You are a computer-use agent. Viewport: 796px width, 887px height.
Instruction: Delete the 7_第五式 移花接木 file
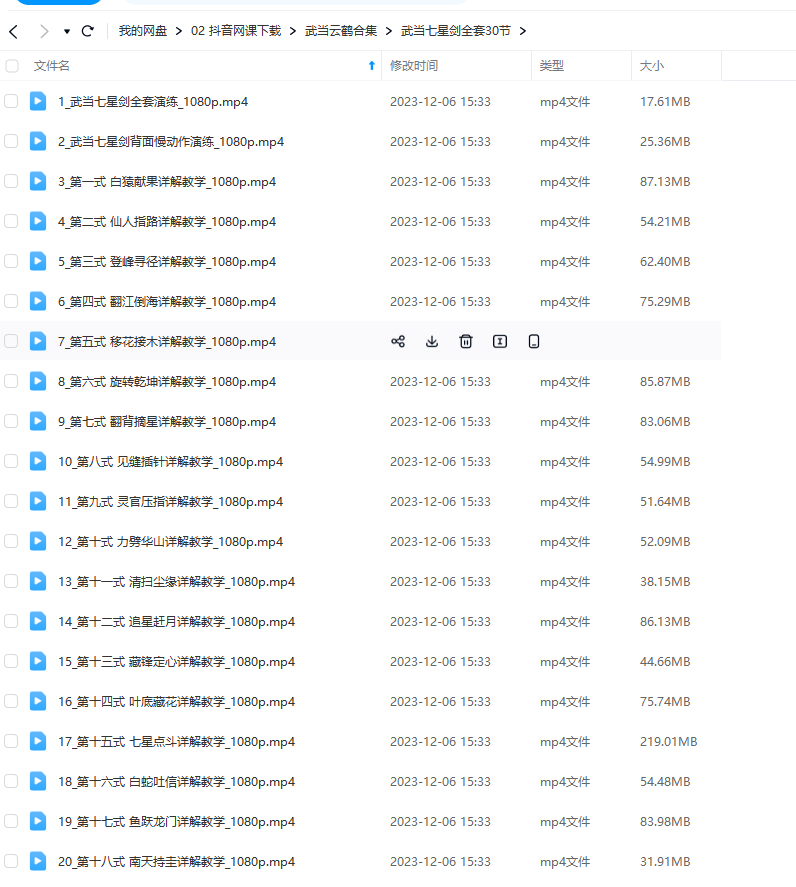[x=466, y=341]
